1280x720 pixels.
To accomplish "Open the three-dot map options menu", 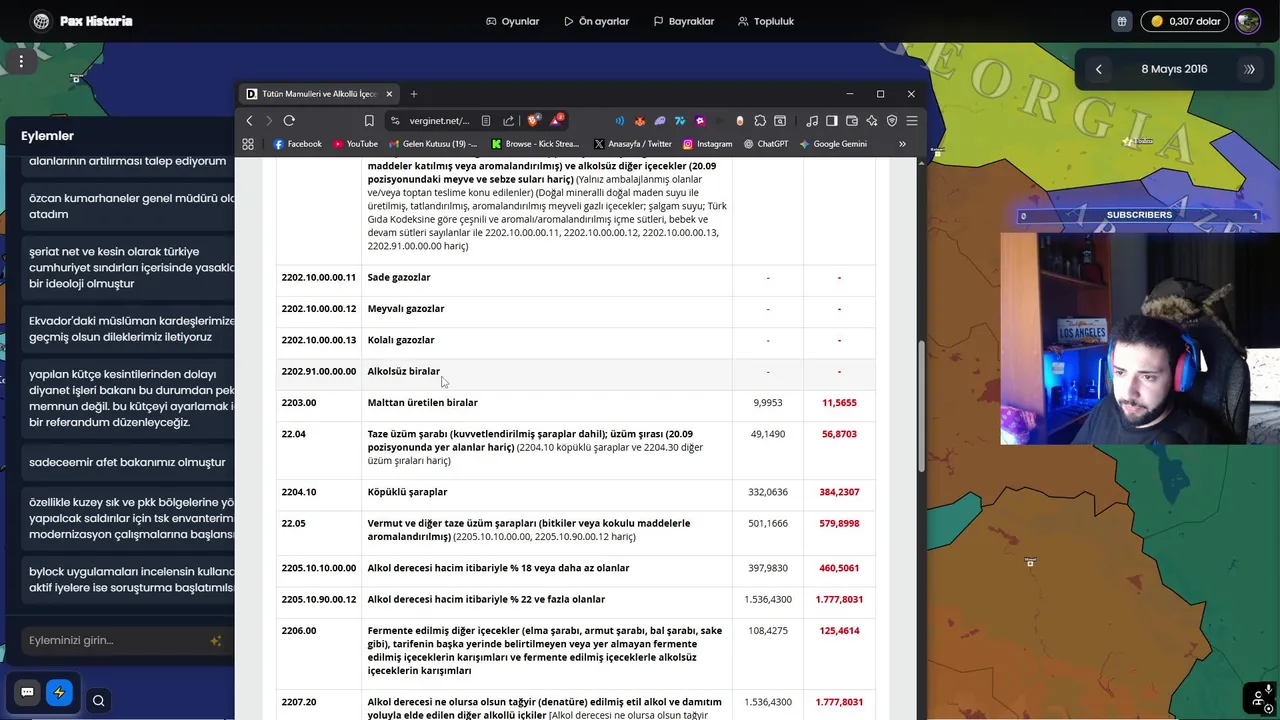I will click(x=21, y=61).
